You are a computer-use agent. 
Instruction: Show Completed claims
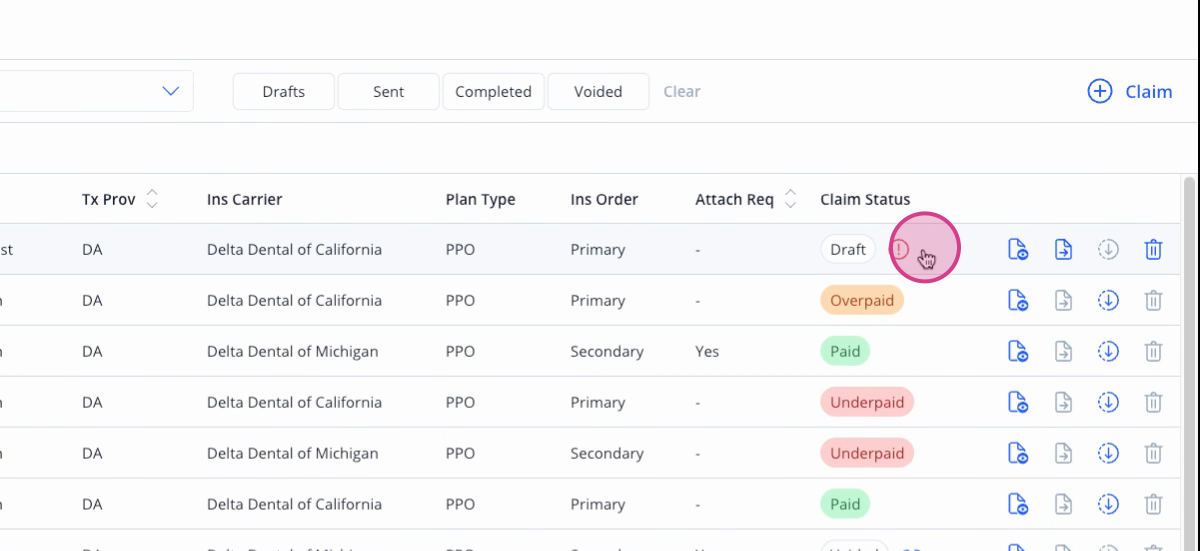tap(493, 91)
